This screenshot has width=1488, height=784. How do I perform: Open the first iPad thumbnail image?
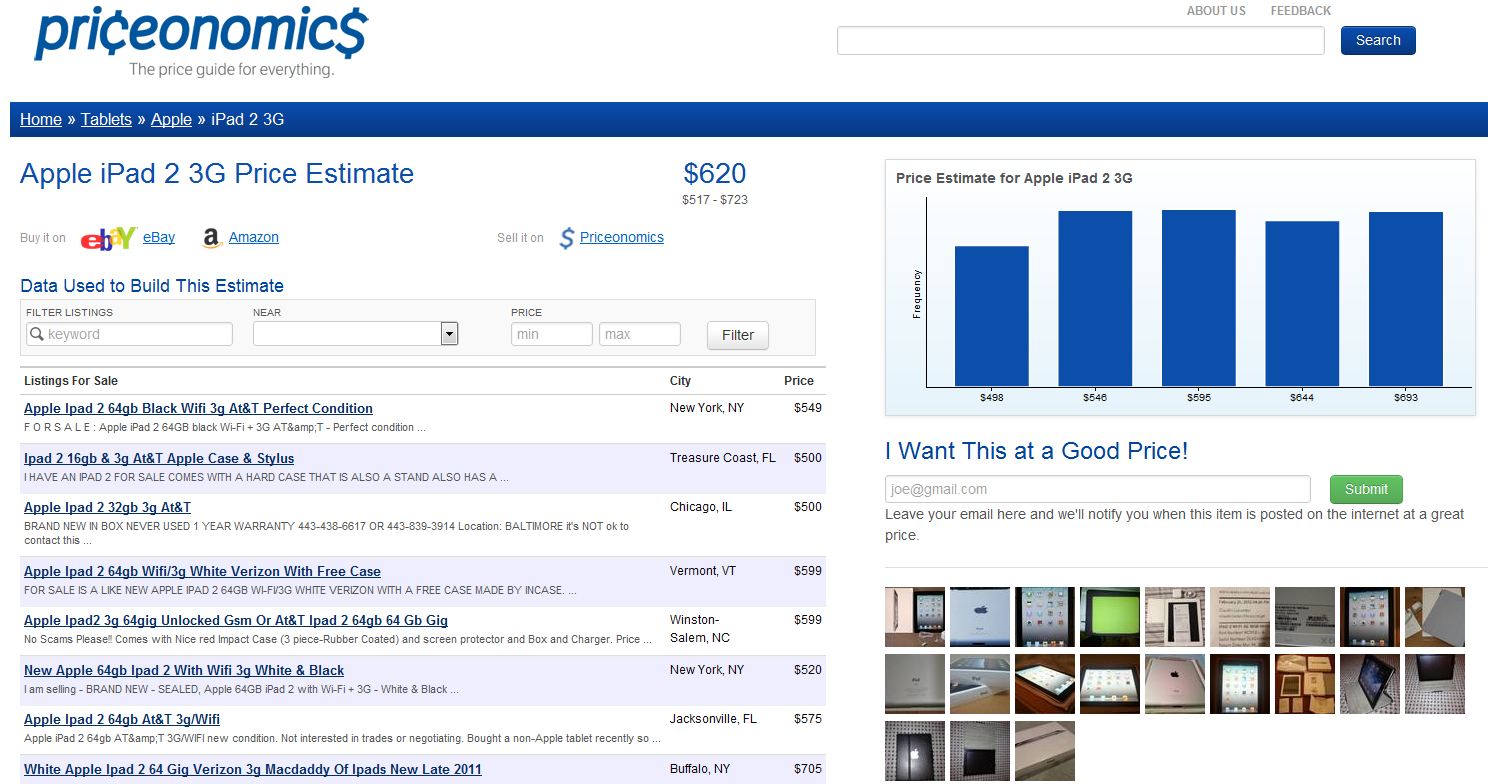pos(914,617)
